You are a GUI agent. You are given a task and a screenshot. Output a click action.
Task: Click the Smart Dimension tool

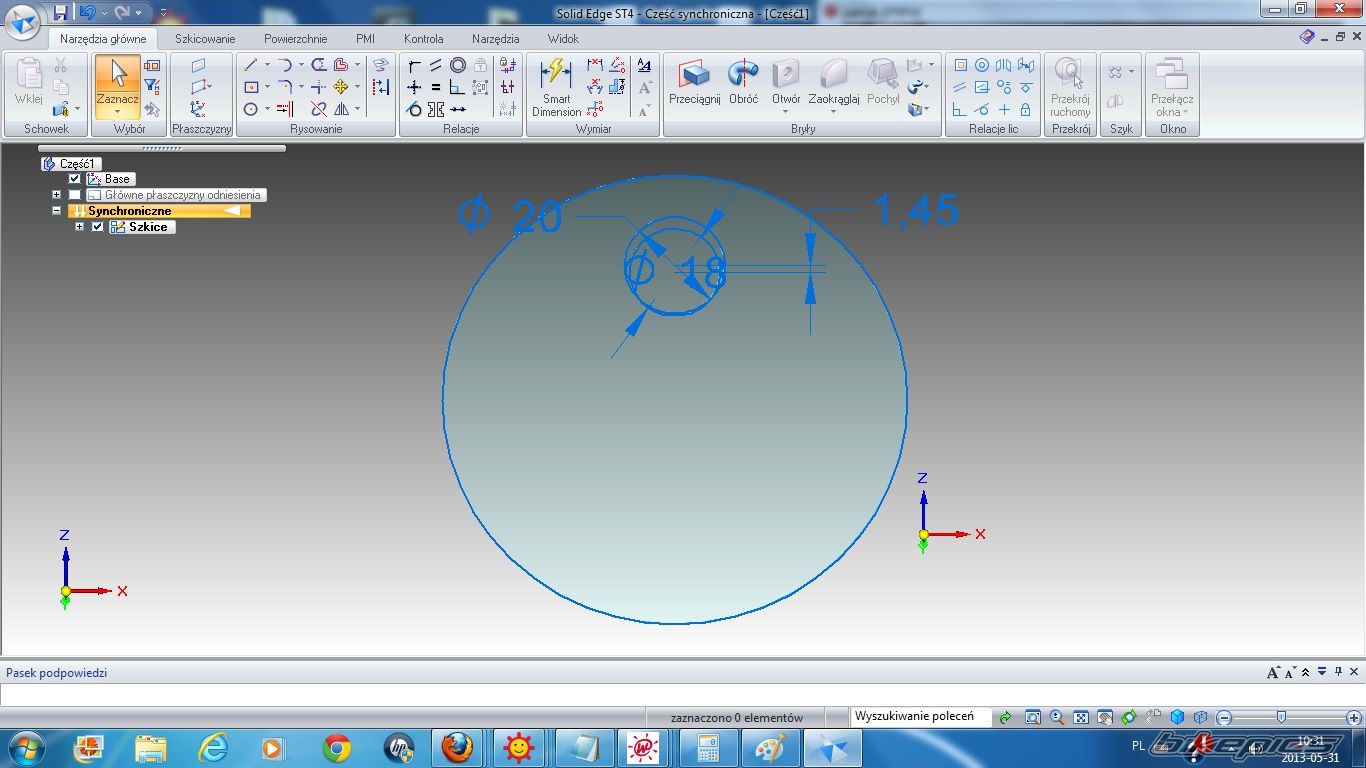[556, 86]
